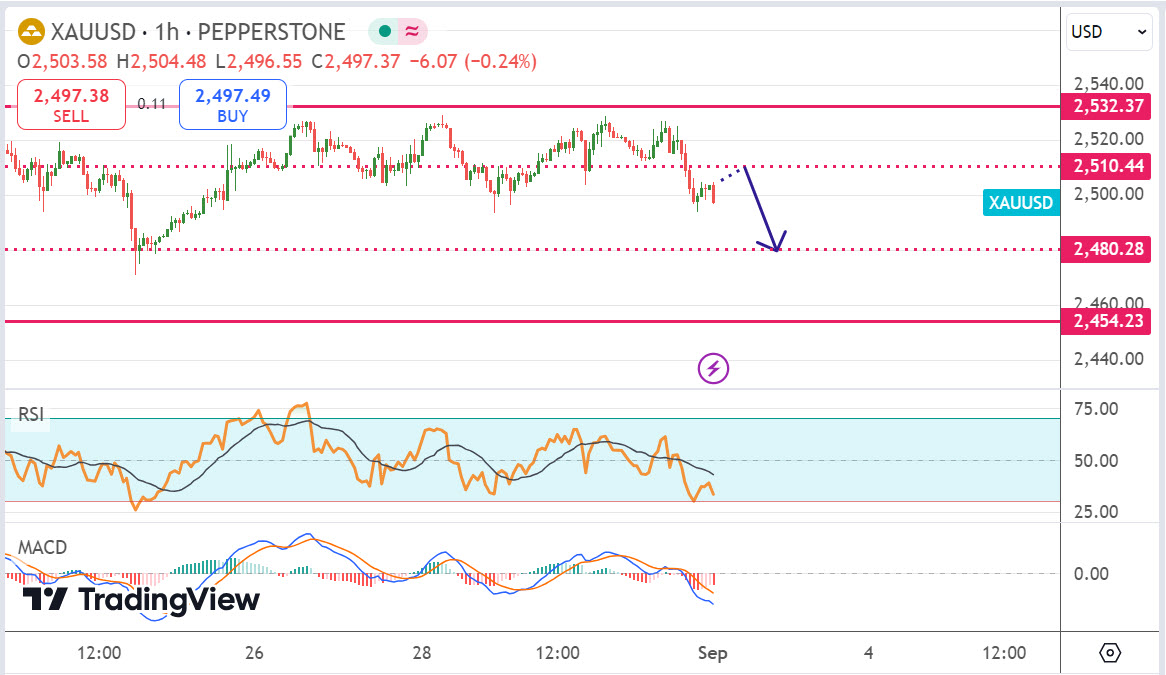Image resolution: width=1166 pixels, height=675 pixels.
Task: Click the teal XAUUSD price scale label
Action: pyautogui.click(x=1020, y=203)
